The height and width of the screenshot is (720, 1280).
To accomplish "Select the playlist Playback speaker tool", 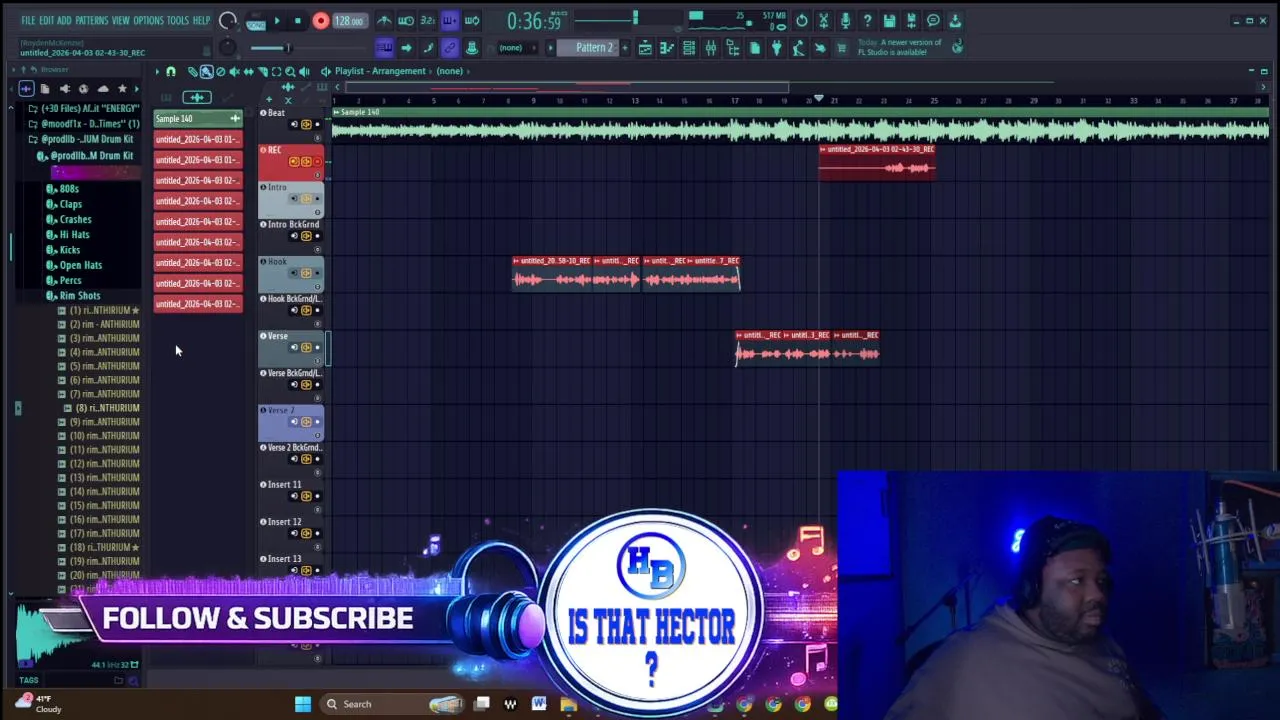I will pos(304,71).
